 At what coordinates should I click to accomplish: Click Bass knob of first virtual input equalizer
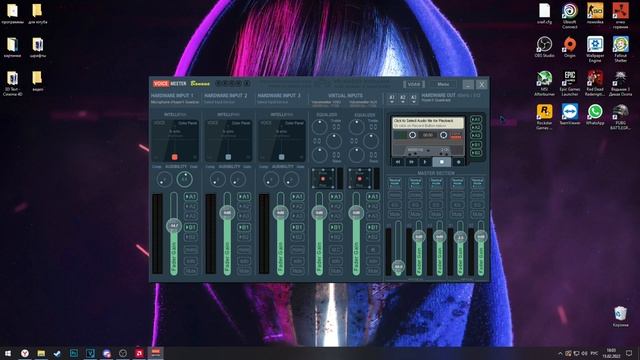pos(320,155)
